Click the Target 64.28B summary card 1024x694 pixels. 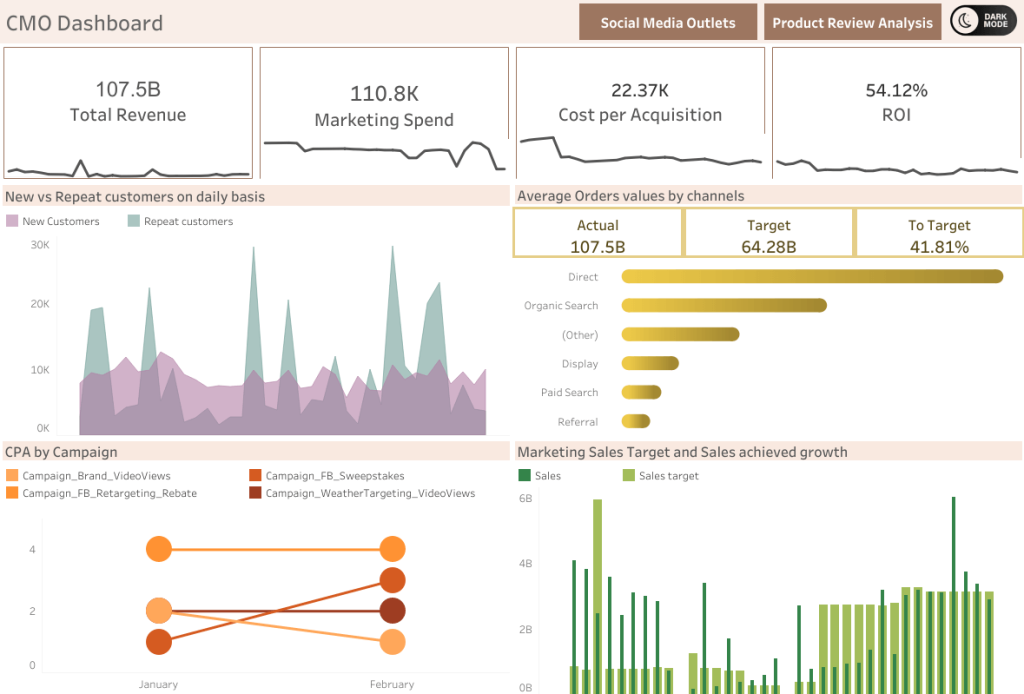tap(768, 232)
